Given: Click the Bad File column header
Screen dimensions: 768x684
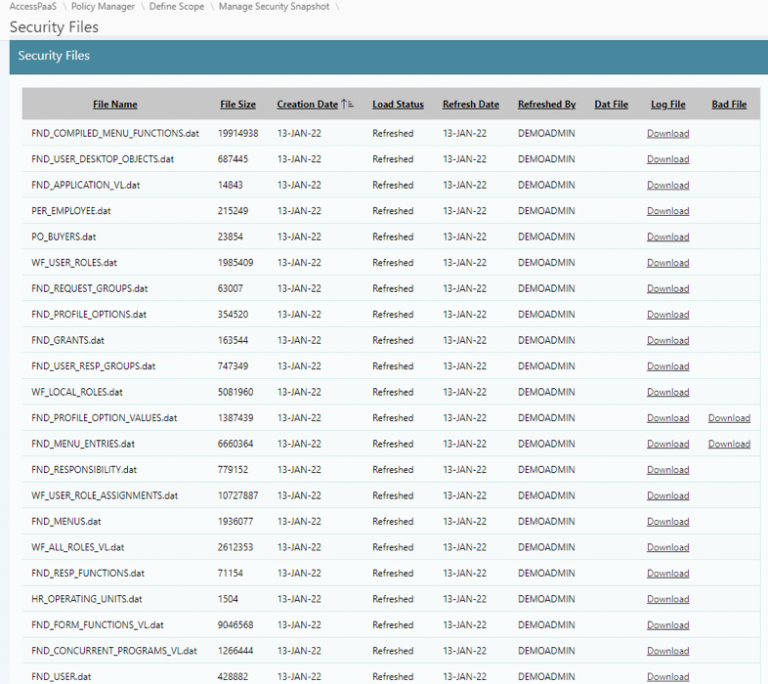Looking at the screenshot, I should [729, 104].
